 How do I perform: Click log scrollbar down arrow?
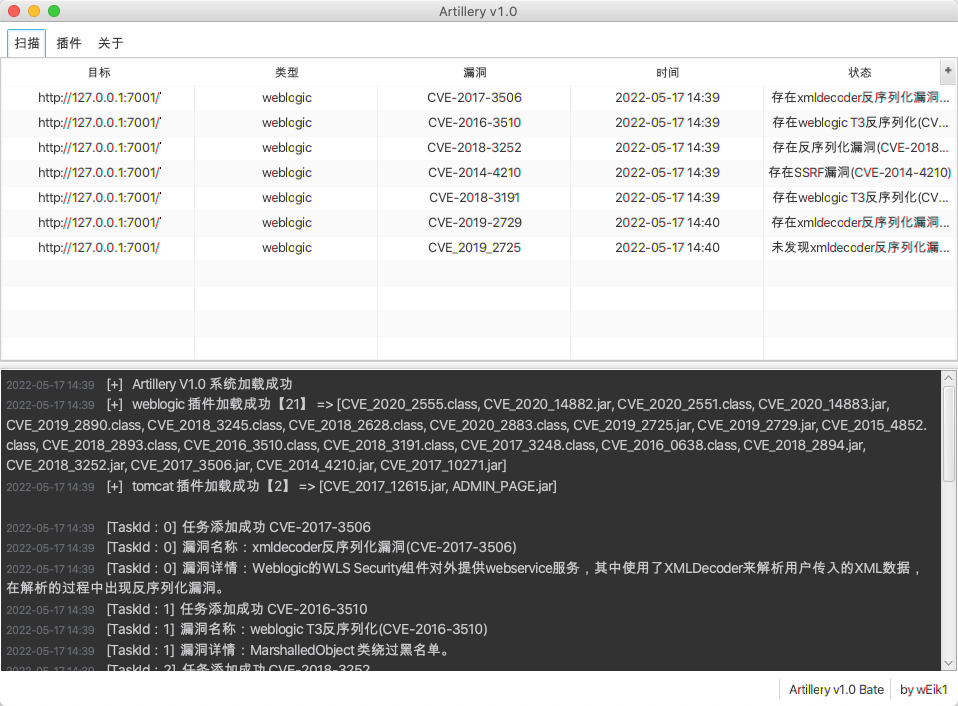[948, 663]
